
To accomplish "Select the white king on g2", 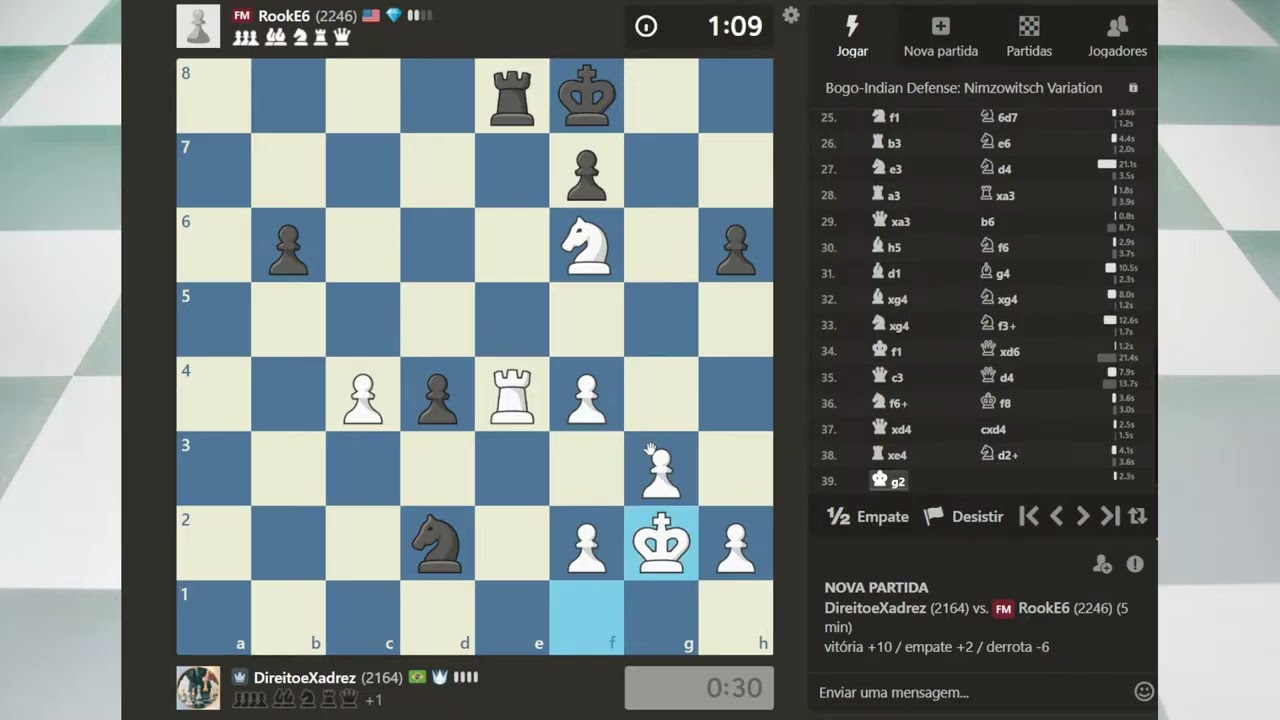I will click(x=661, y=543).
